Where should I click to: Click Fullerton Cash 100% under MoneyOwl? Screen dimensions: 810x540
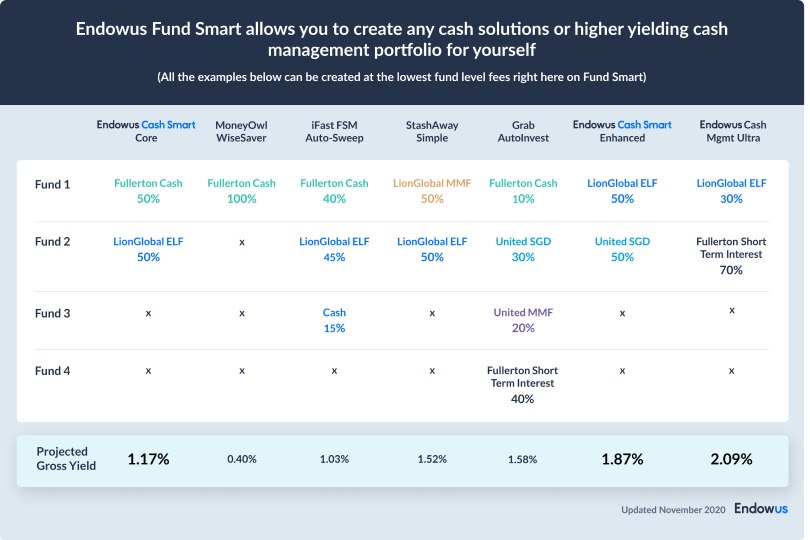coord(241,191)
